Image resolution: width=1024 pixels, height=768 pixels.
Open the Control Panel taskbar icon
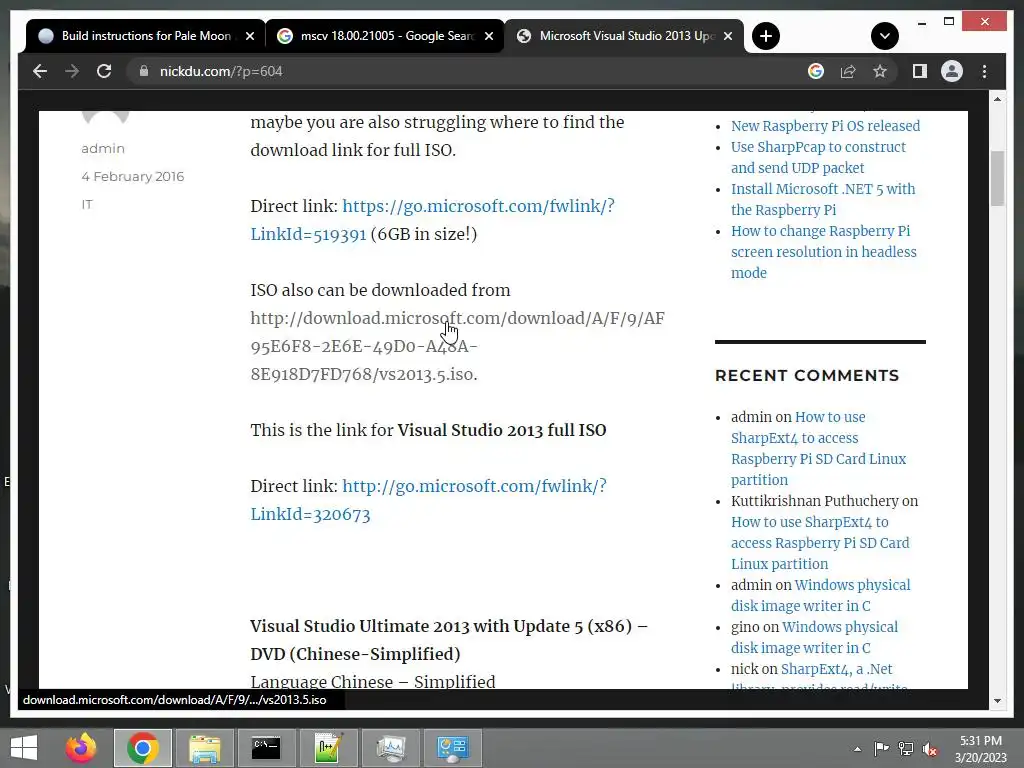(x=453, y=748)
